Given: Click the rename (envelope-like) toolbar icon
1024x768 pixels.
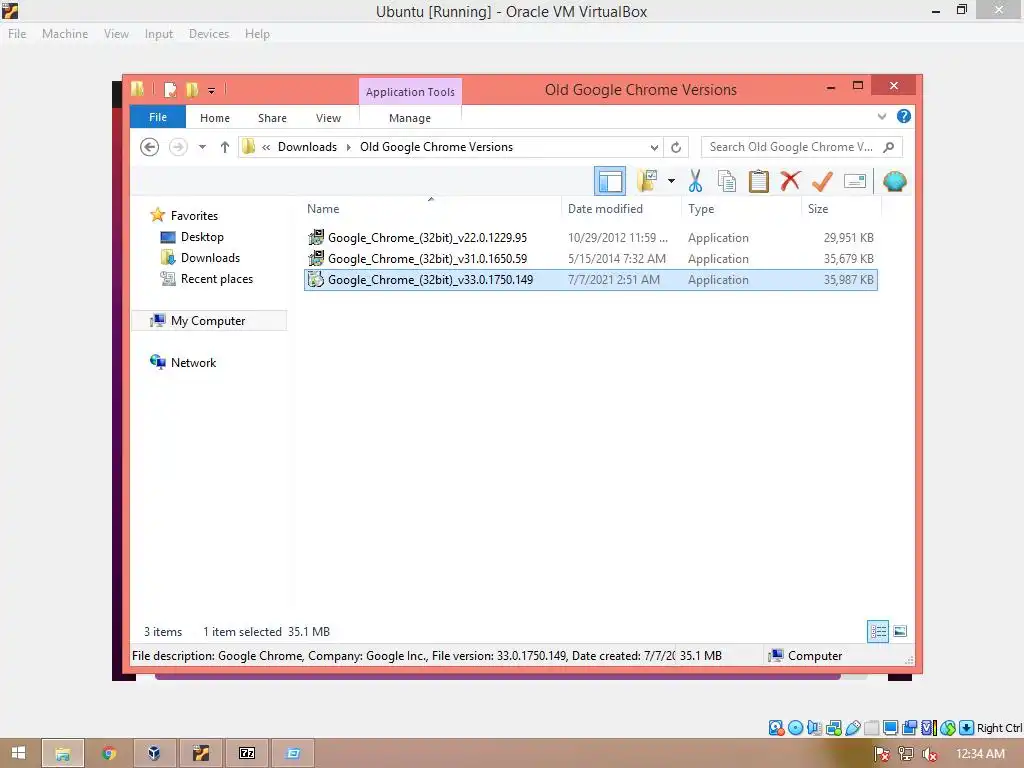Looking at the screenshot, I should click(854, 181).
